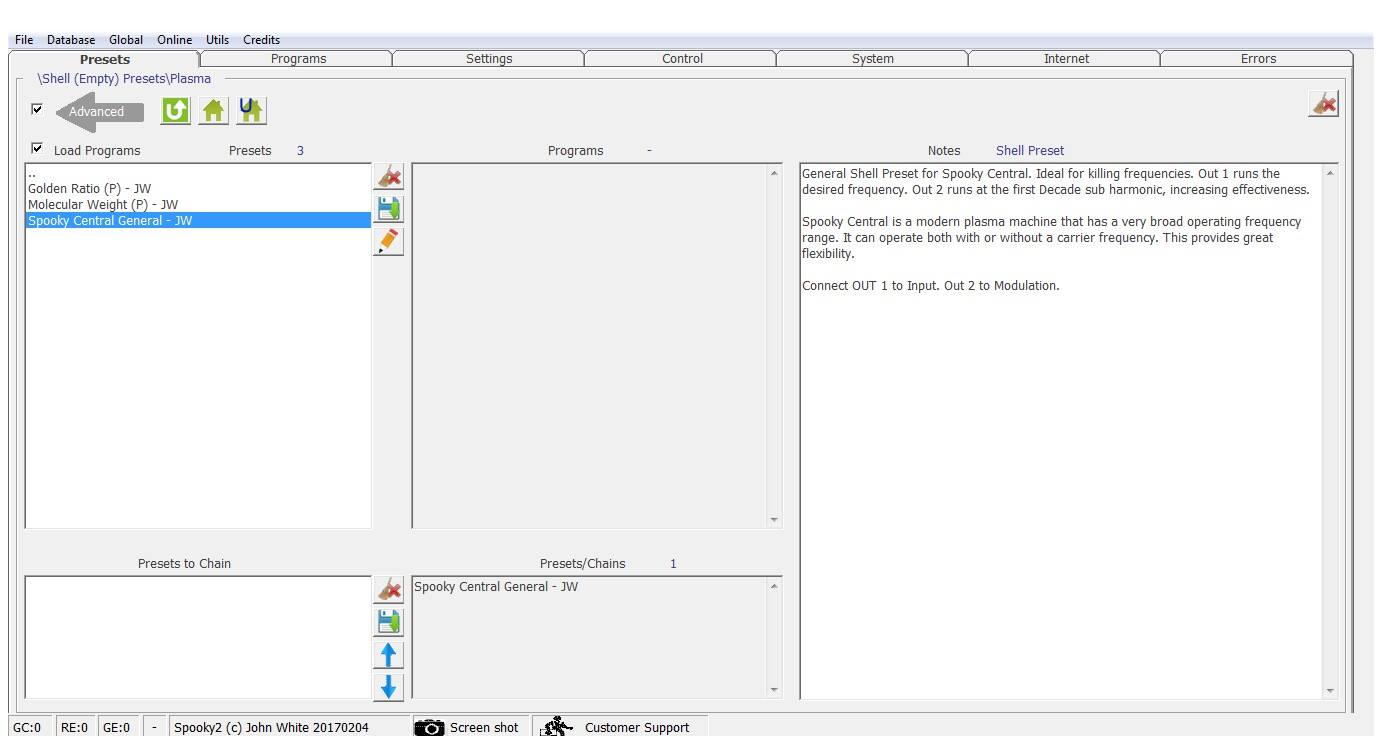Switch to the Errors tab
The image size is (1382, 744).
(1258, 59)
